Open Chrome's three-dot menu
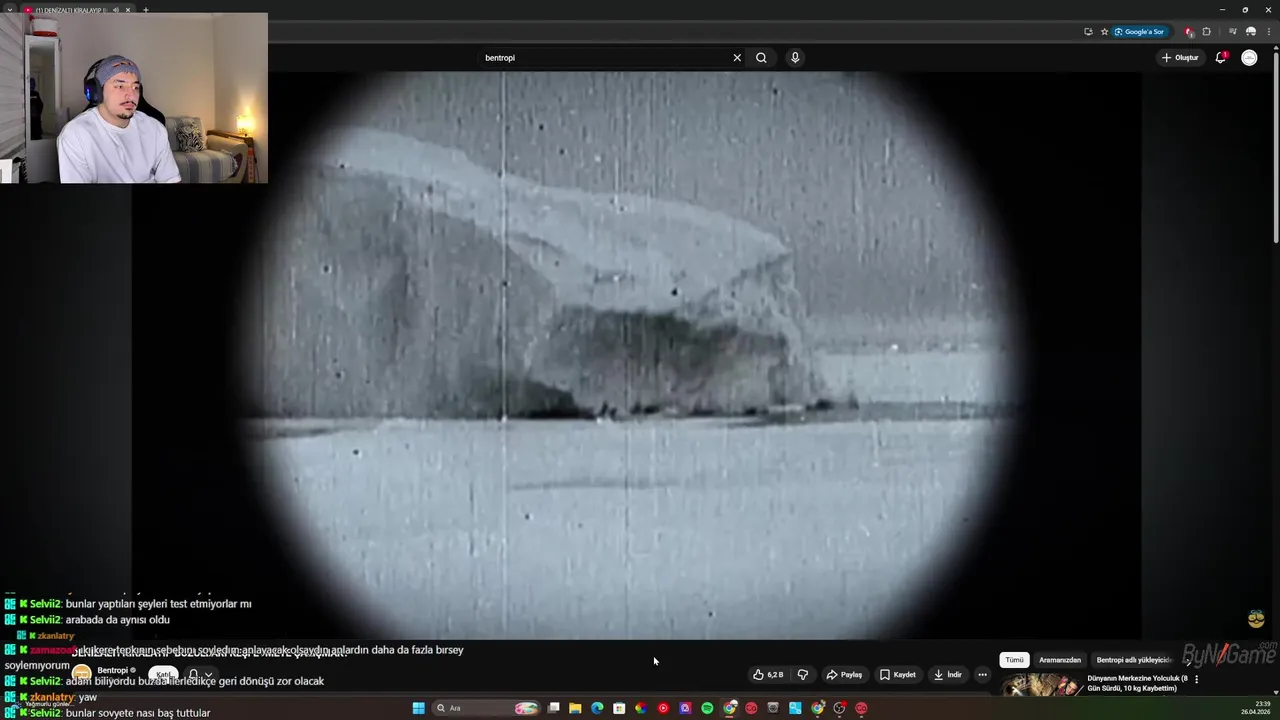The height and width of the screenshot is (720, 1280). pos(1269,32)
